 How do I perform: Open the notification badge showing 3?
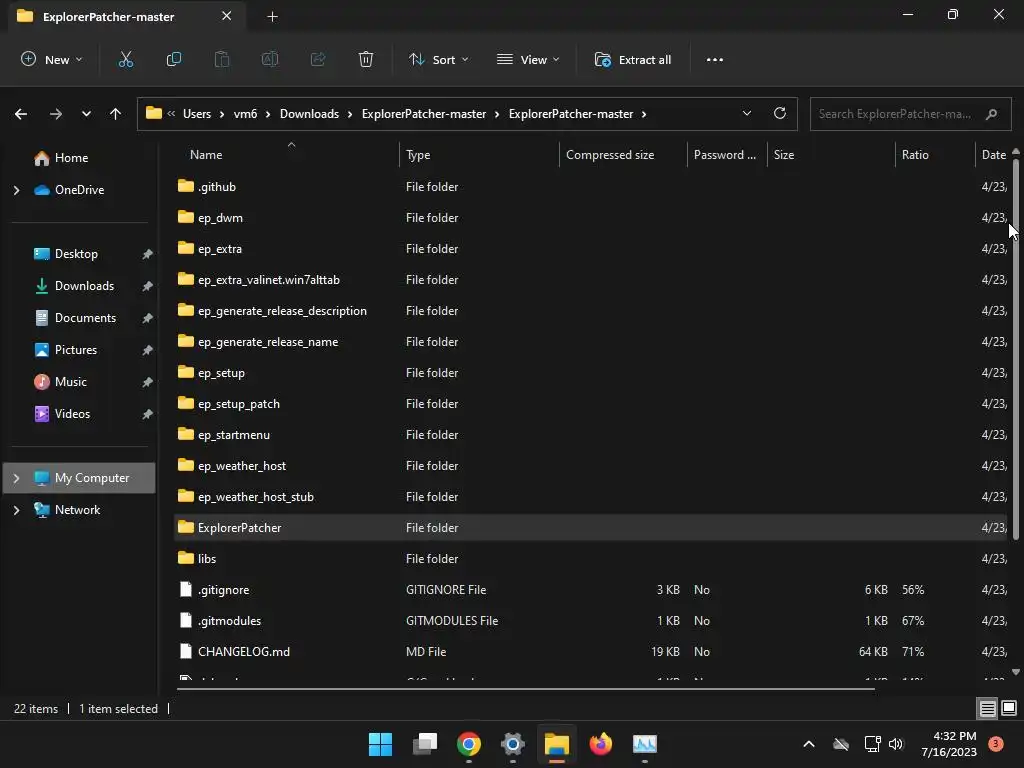click(996, 744)
